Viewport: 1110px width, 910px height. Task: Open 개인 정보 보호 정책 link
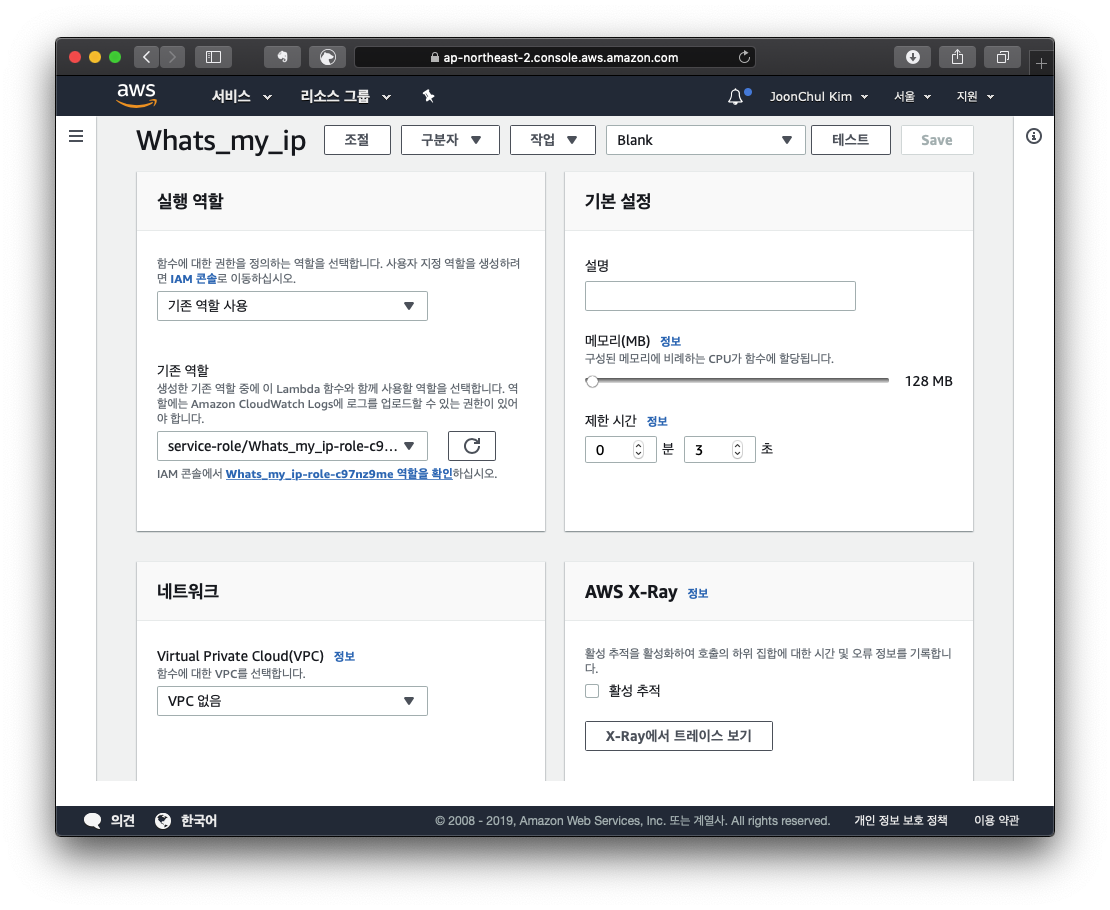click(x=900, y=820)
